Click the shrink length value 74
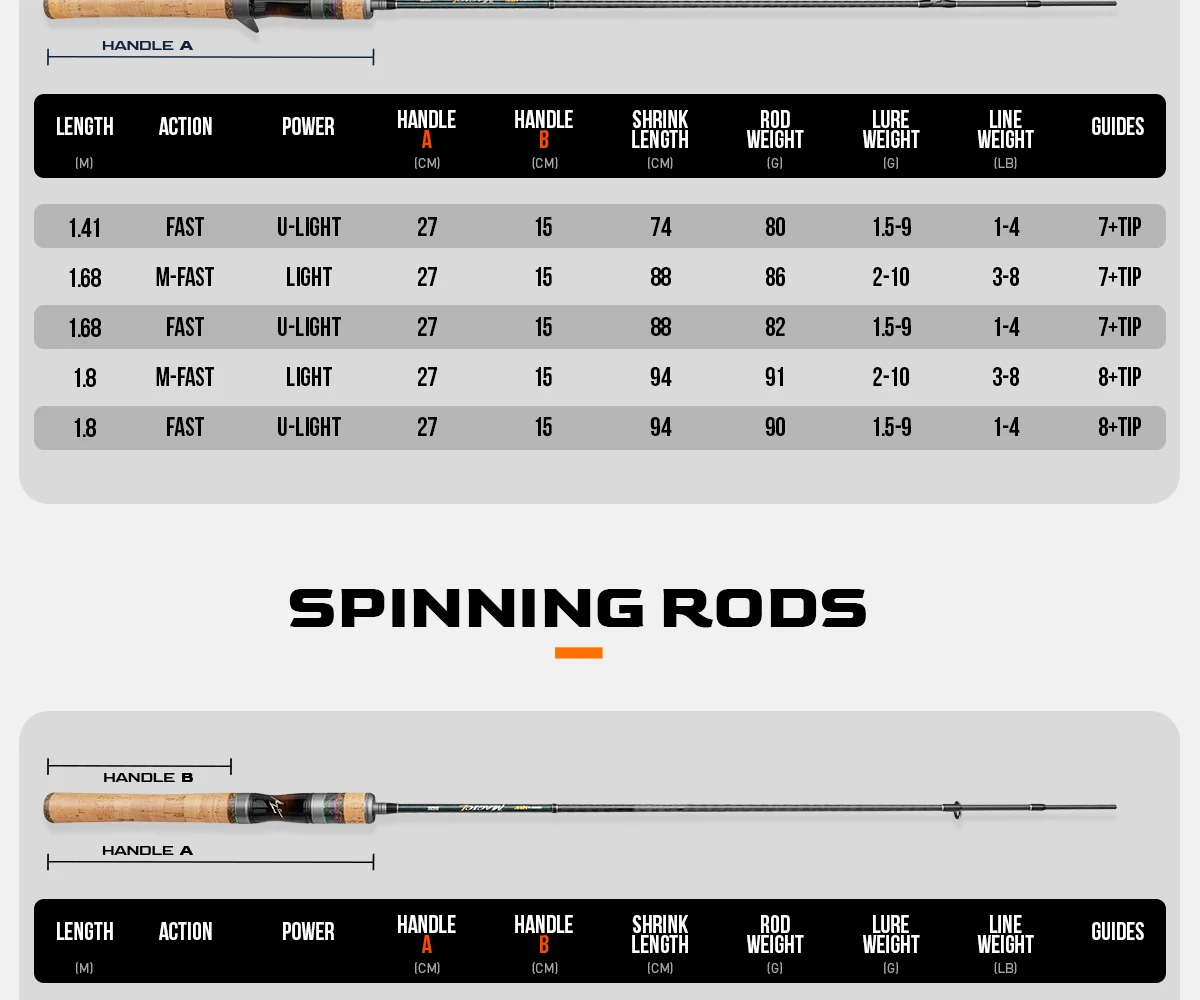Screen dimensions: 1200x1000 pos(660,227)
